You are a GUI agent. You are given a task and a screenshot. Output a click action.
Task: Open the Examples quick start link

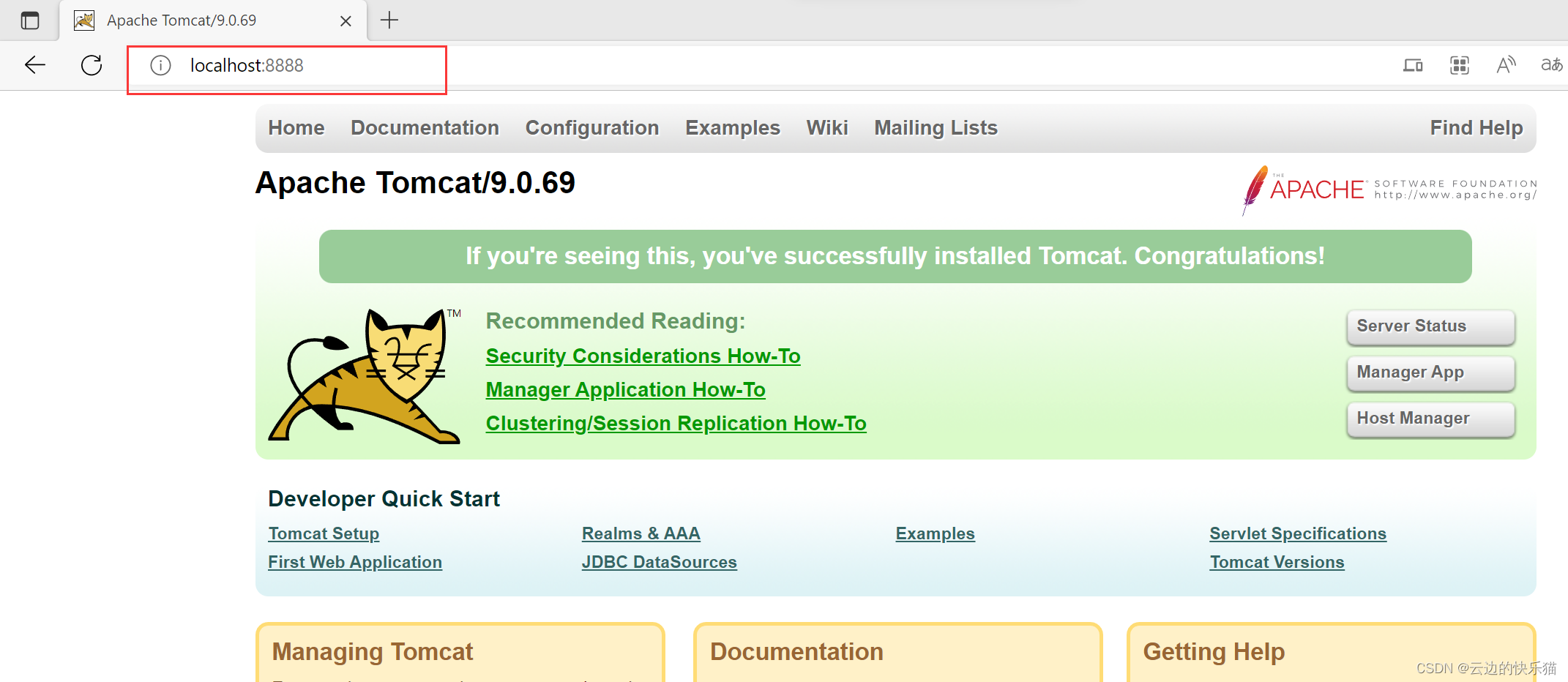coord(935,533)
